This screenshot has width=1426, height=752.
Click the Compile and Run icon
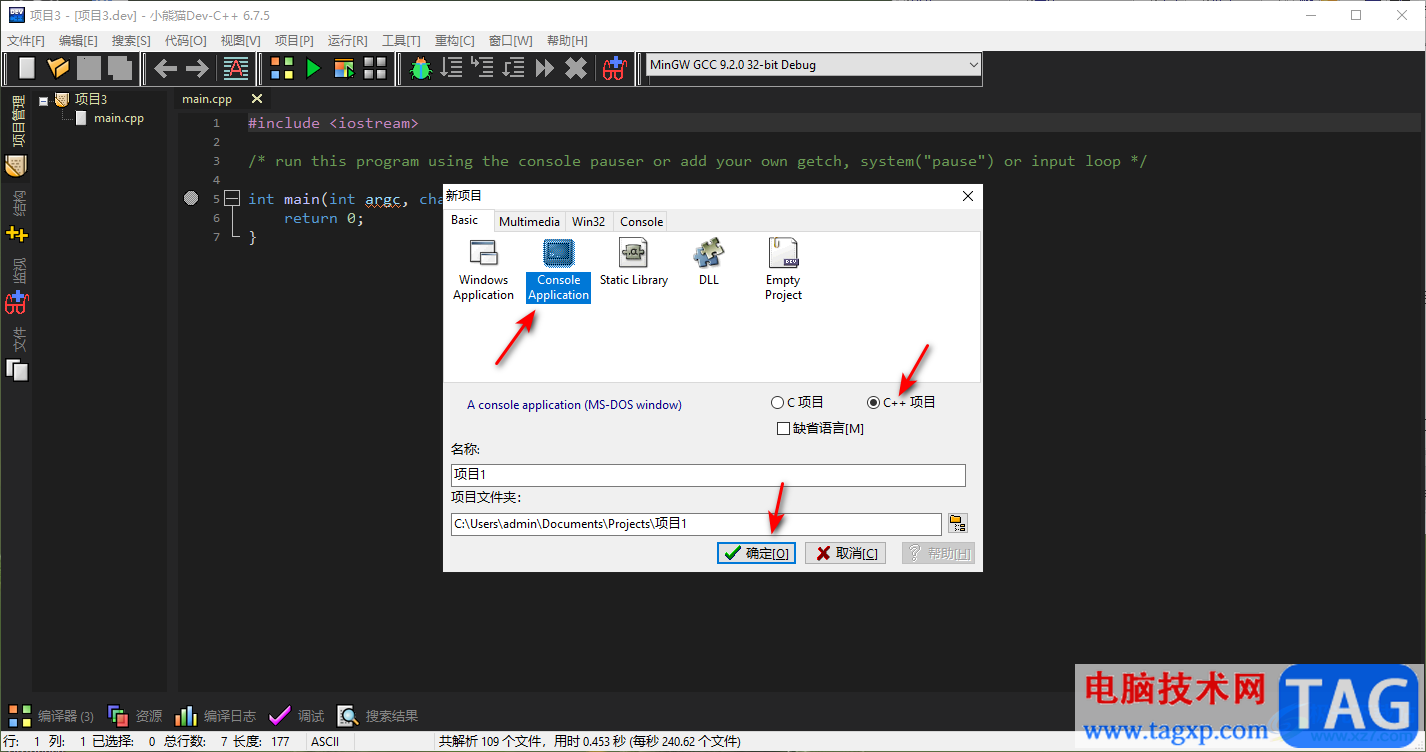pyautogui.click(x=344, y=68)
